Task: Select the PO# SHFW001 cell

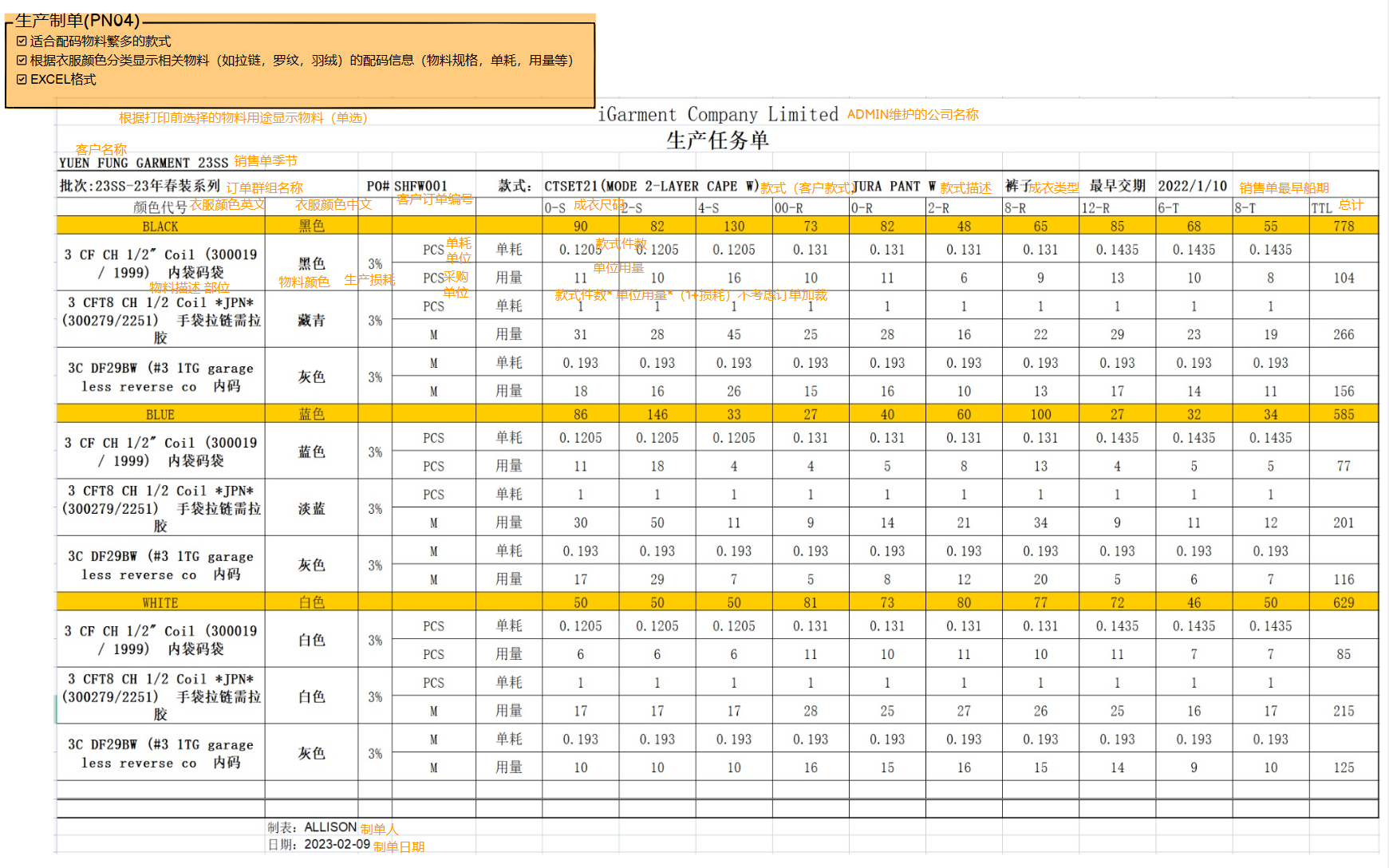Action: (x=407, y=186)
